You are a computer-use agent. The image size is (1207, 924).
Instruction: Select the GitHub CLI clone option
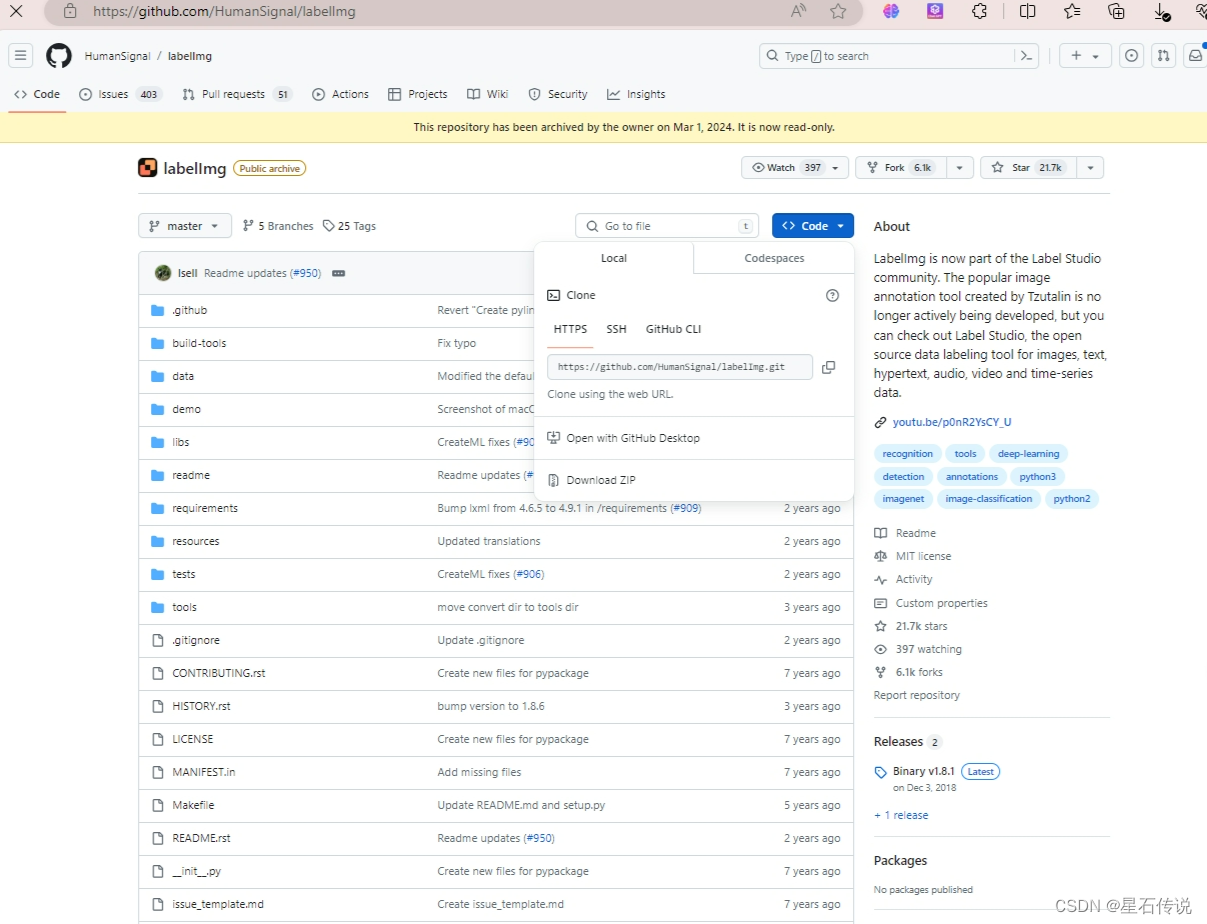coord(673,329)
